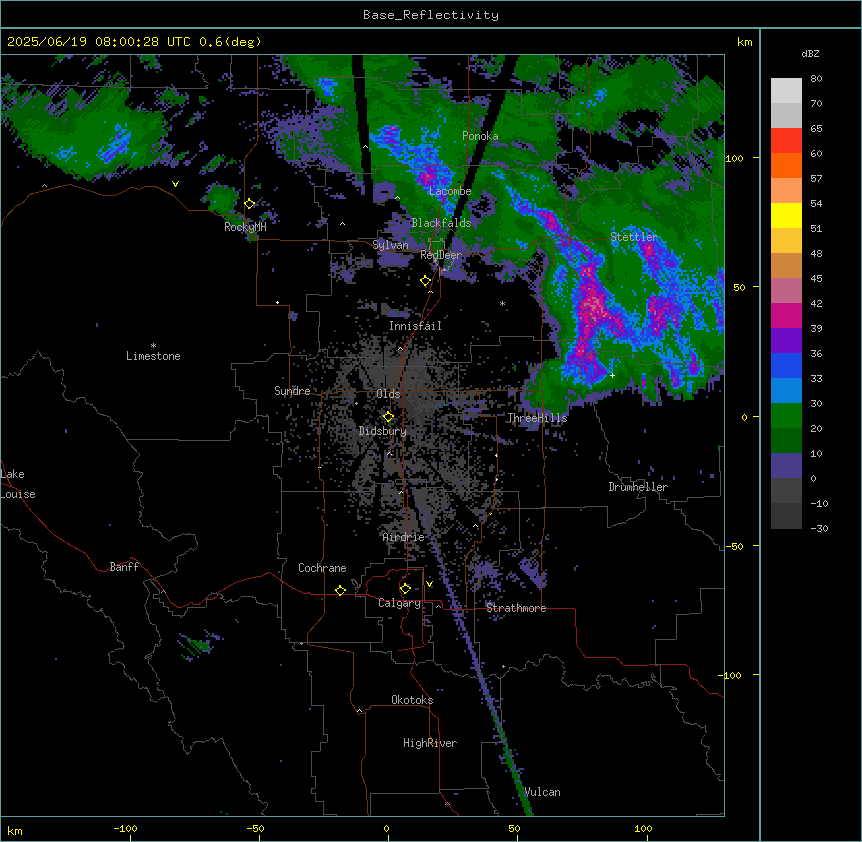Click the Base_Reflectivity title
The image size is (862, 842).
coord(431,15)
